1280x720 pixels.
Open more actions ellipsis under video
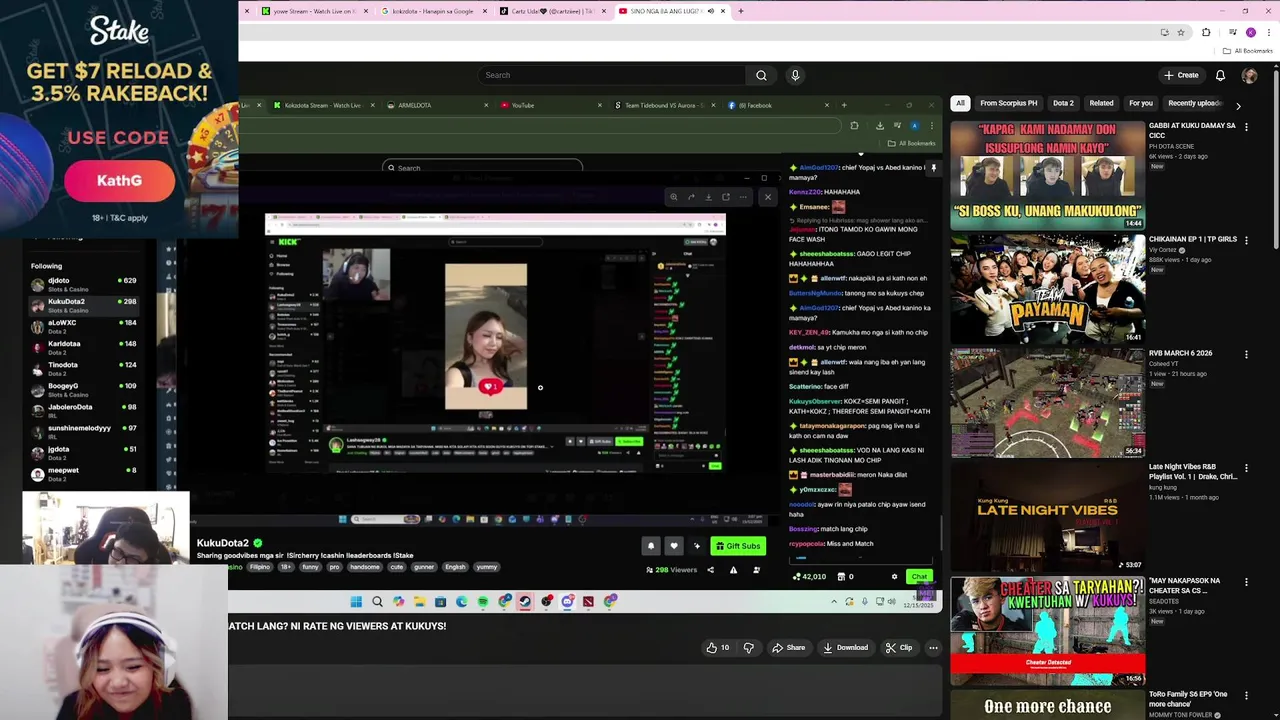pos(933,647)
